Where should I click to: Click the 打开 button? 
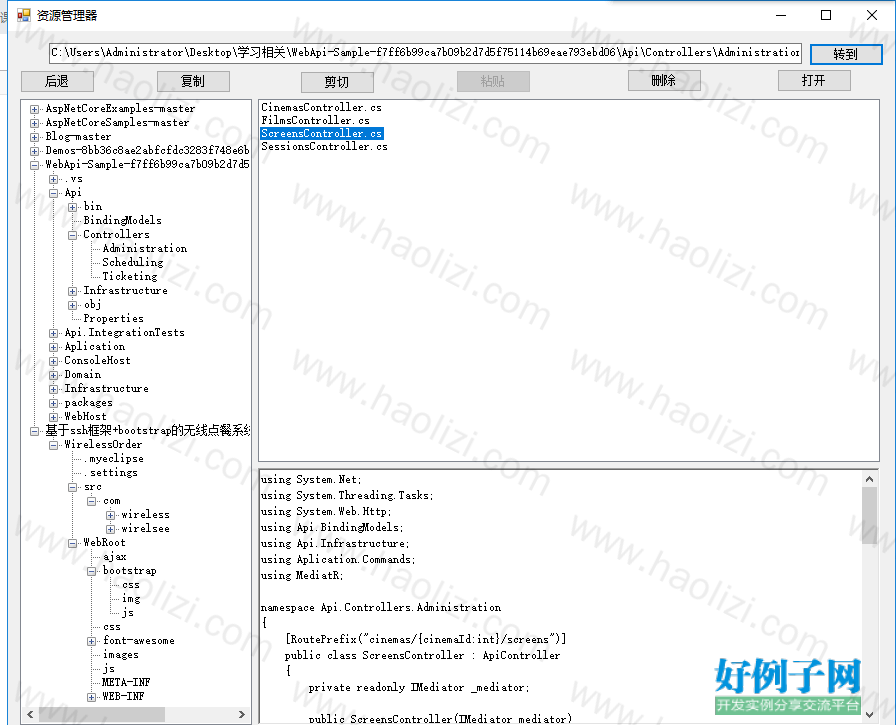(x=814, y=81)
